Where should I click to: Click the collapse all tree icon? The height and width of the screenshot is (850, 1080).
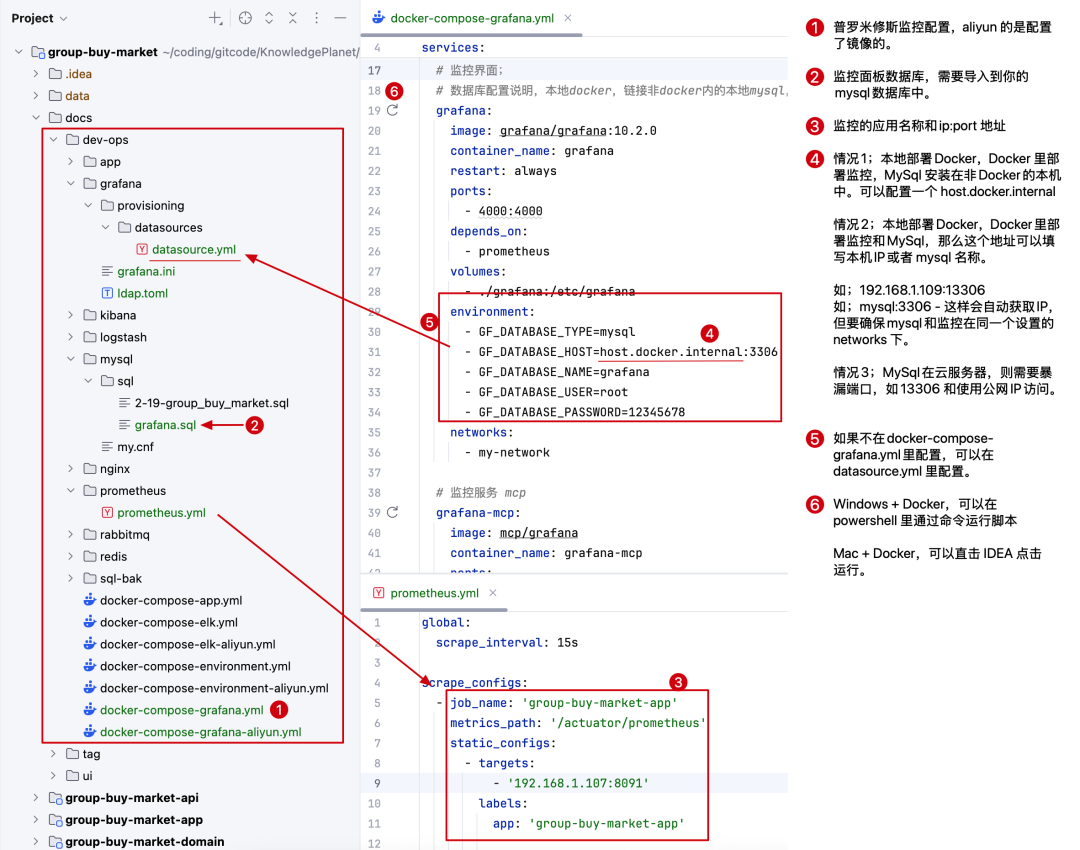click(293, 19)
